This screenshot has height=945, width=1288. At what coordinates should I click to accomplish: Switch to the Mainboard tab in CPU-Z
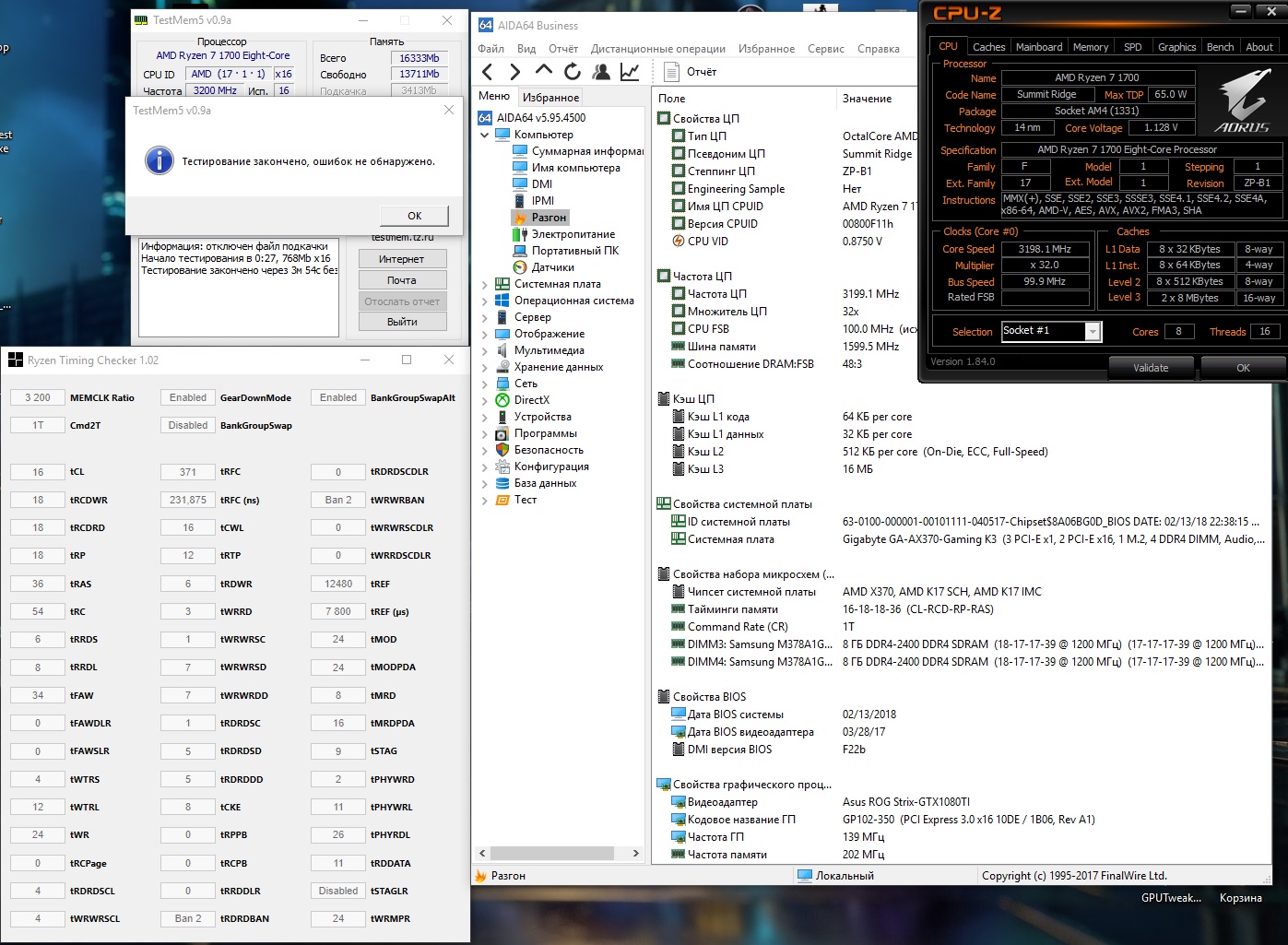click(x=1039, y=47)
